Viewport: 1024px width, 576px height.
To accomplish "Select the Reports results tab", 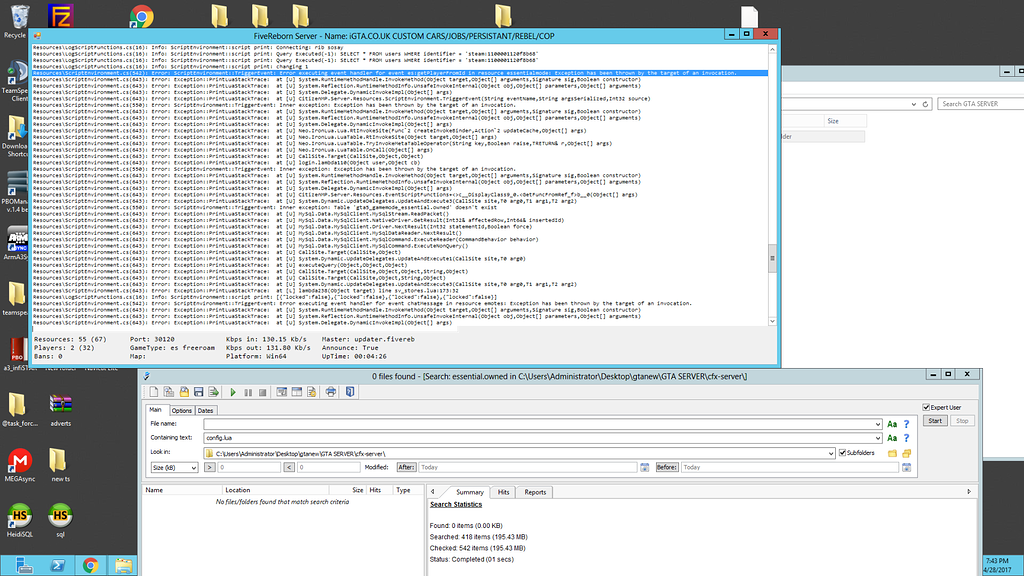I will (x=536, y=491).
